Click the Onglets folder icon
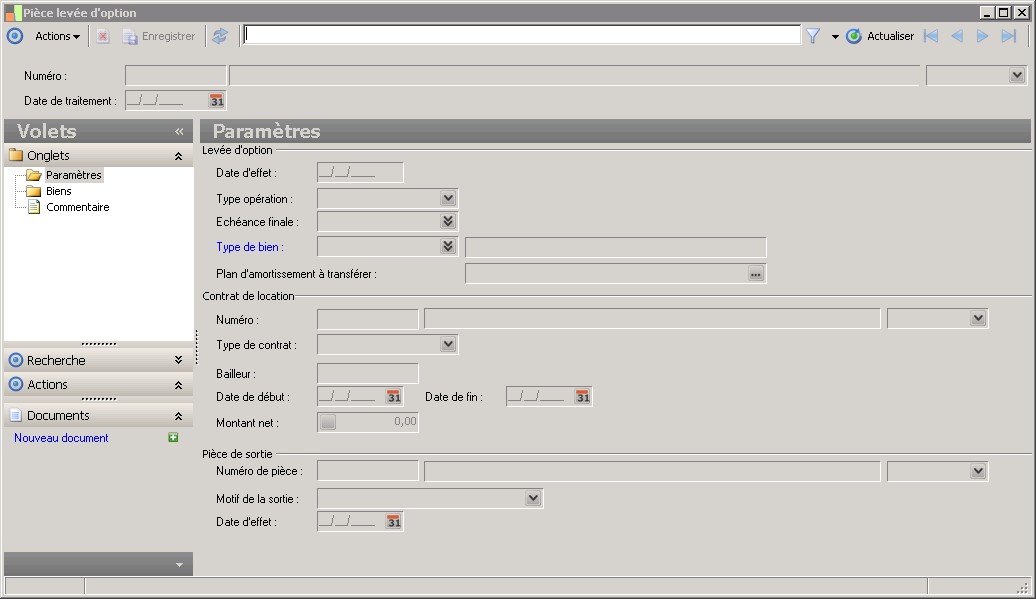1036x599 pixels. click(16, 155)
